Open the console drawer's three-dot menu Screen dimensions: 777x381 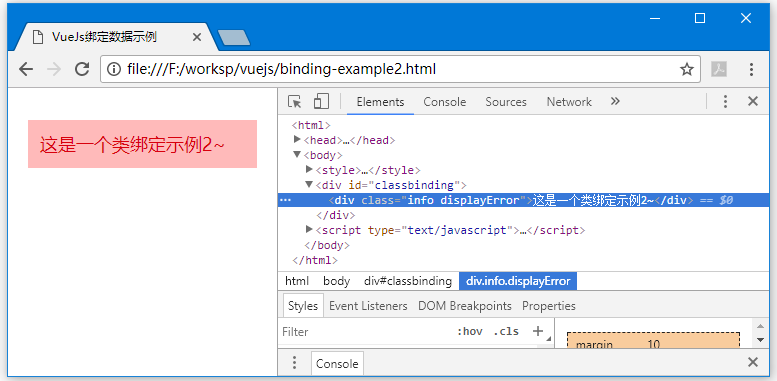[294, 363]
